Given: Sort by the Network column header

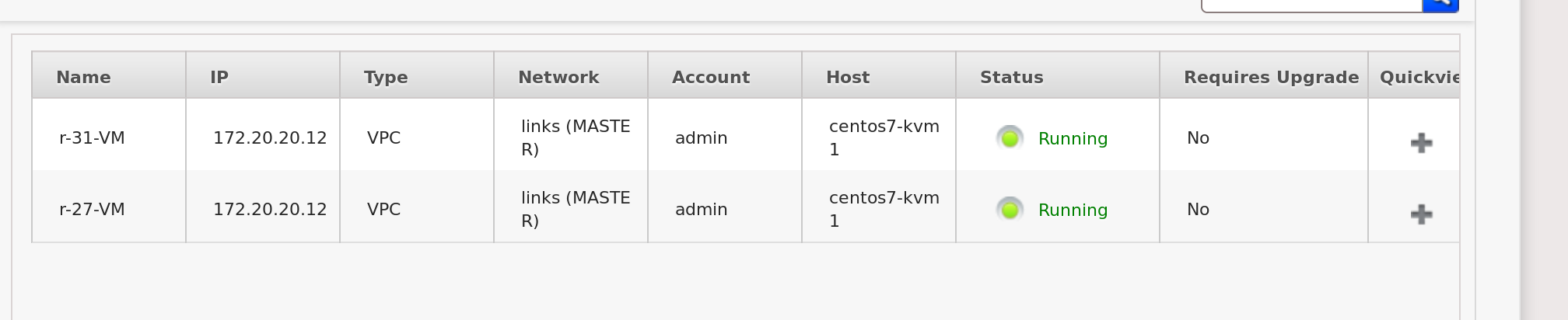Looking at the screenshot, I should [558, 77].
